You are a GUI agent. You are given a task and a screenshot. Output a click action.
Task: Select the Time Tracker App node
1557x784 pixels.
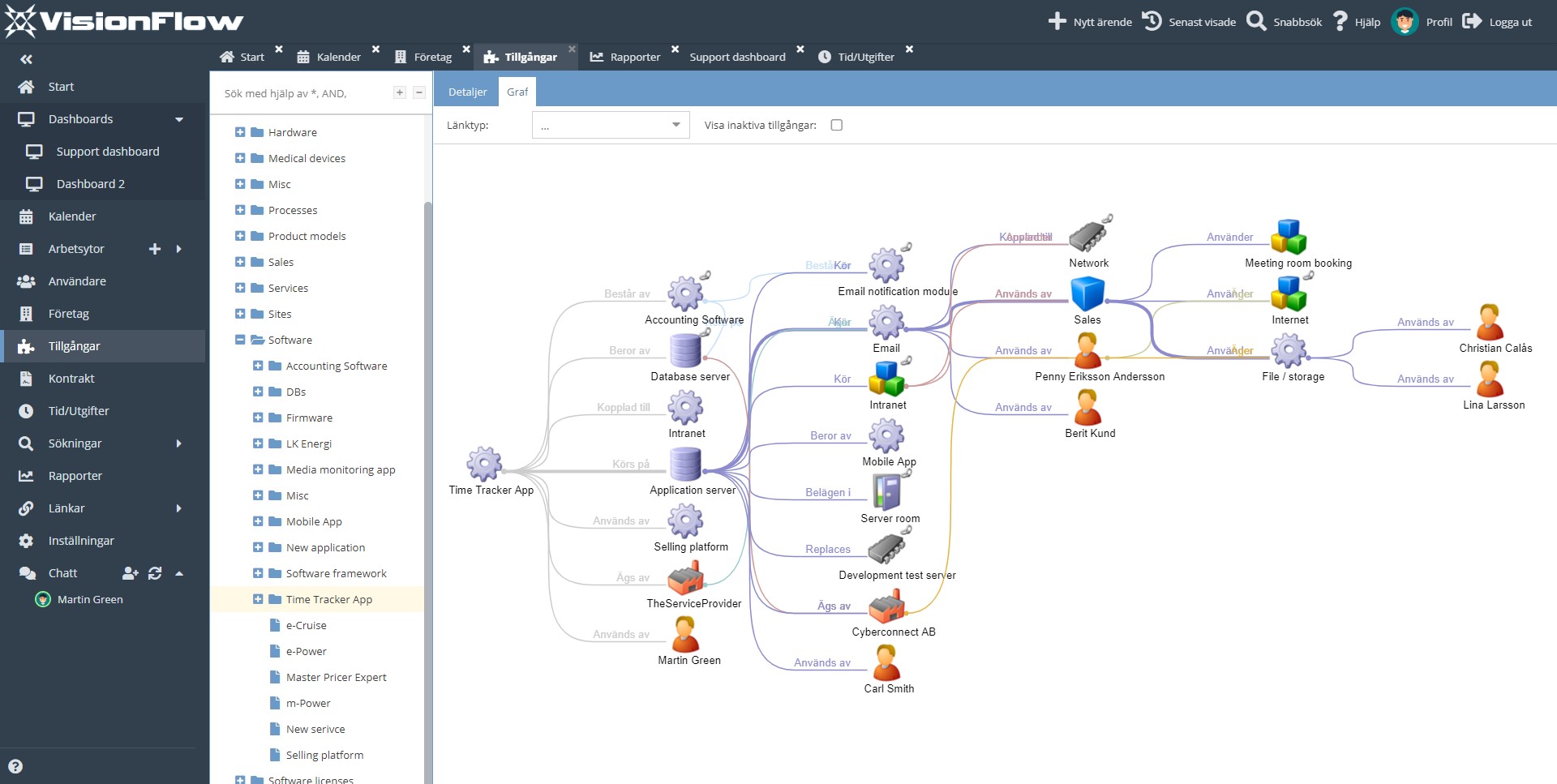point(485,463)
